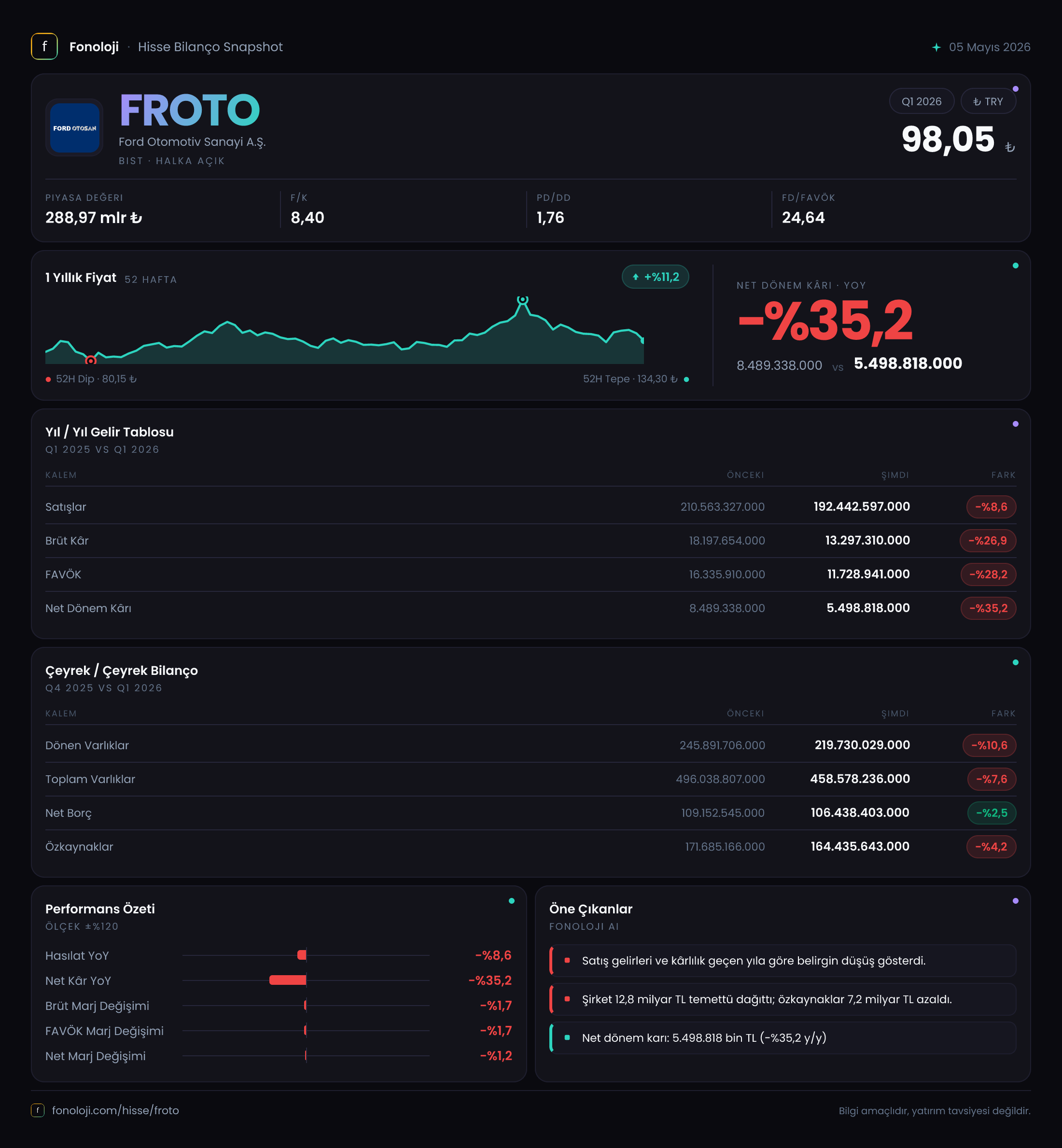1062x1148 pixels.
Task: Click the Piyasa Değeri value 288,97 mlr ₺
Action: pyautogui.click(x=94, y=218)
